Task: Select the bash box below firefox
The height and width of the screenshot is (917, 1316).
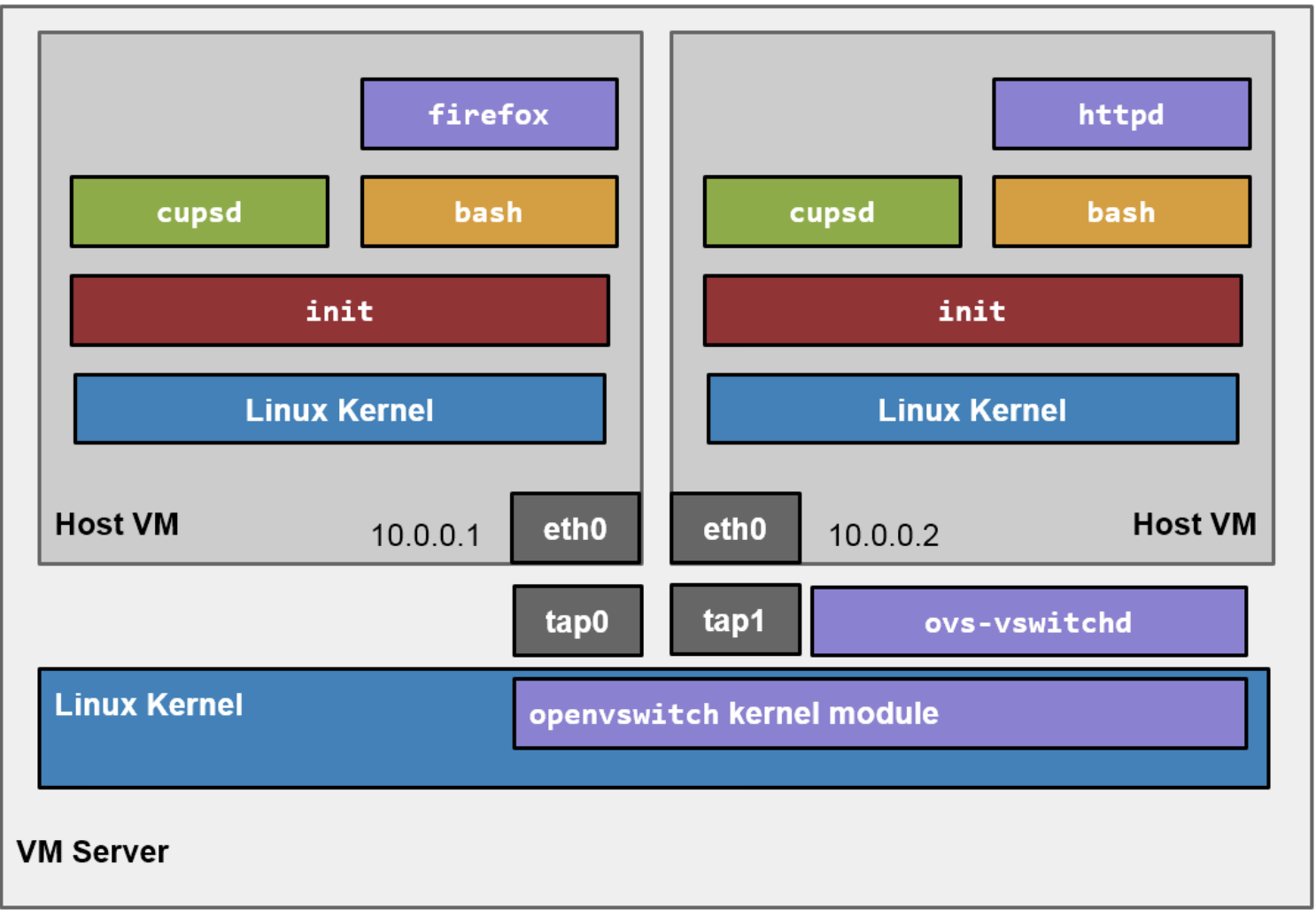Action: pyautogui.click(x=489, y=212)
